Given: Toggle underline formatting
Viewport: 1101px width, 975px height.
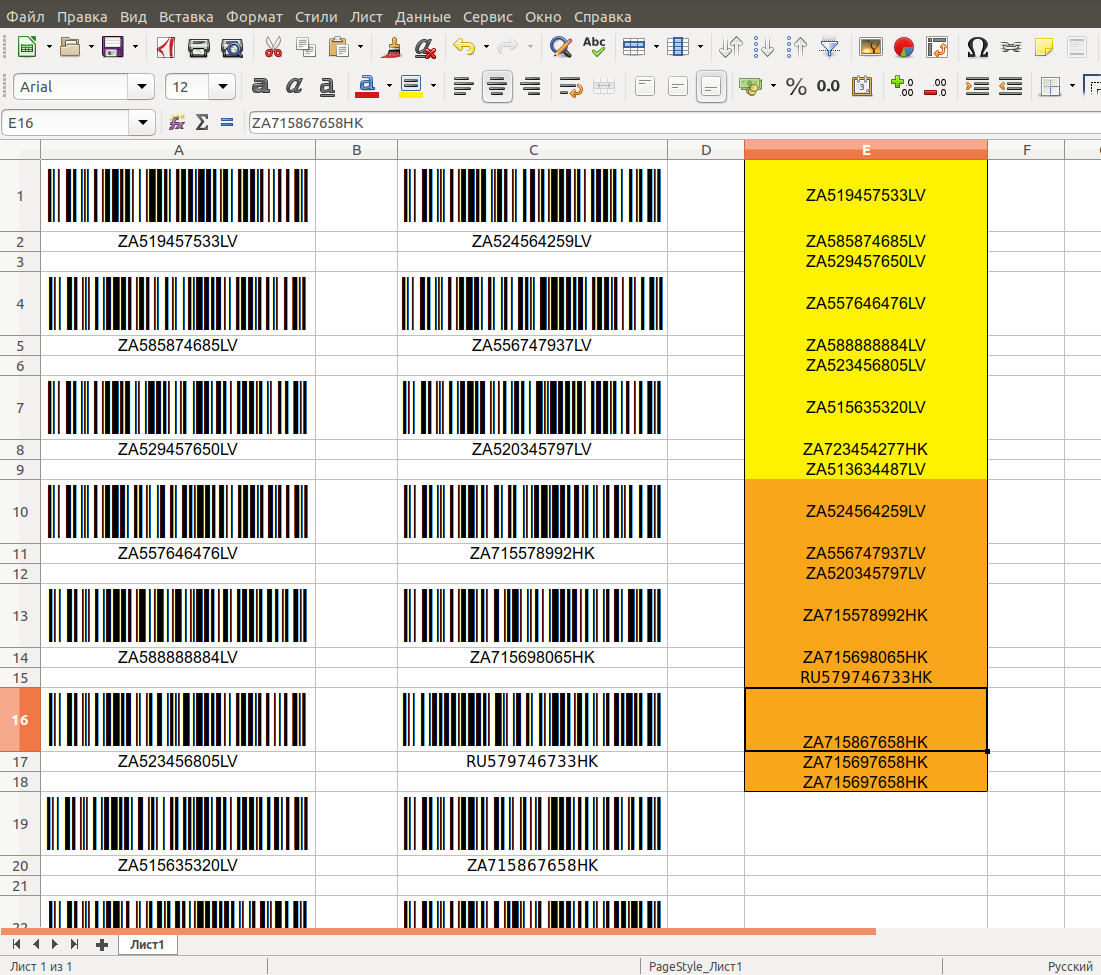Looking at the screenshot, I should pyautogui.click(x=327, y=86).
